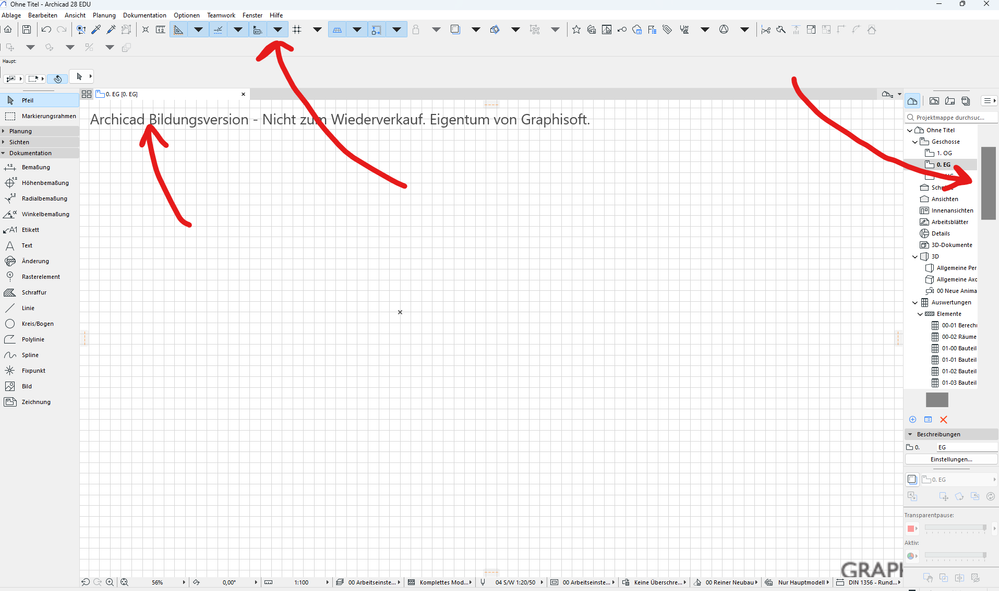Select the Radialbemaßung tool
The width and height of the screenshot is (999, 591).
click(x=40, y=198)
